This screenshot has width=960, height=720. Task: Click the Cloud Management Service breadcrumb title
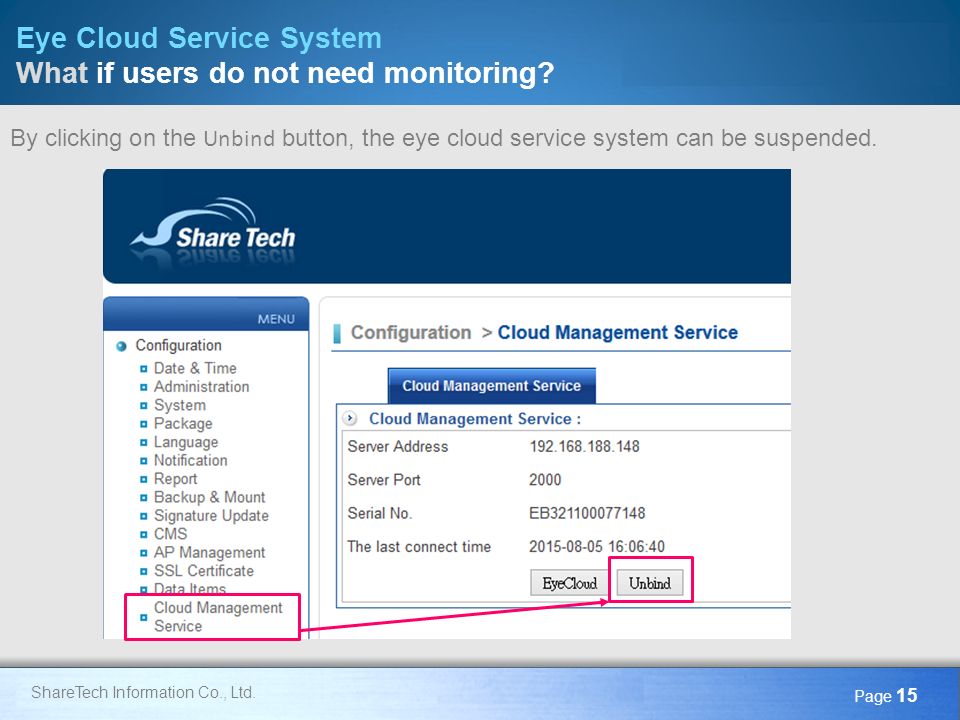click(x=617, y=332)
